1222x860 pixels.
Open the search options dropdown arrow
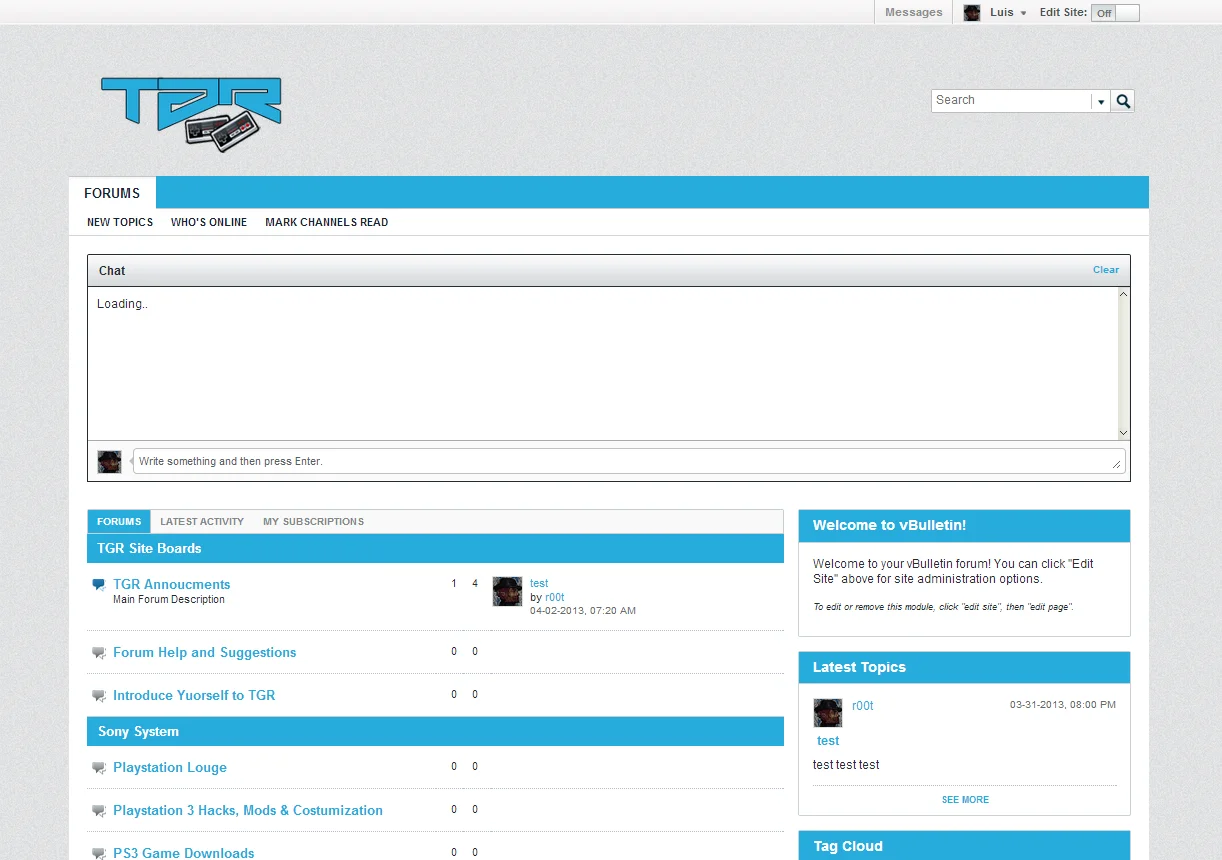(1101, 101)
